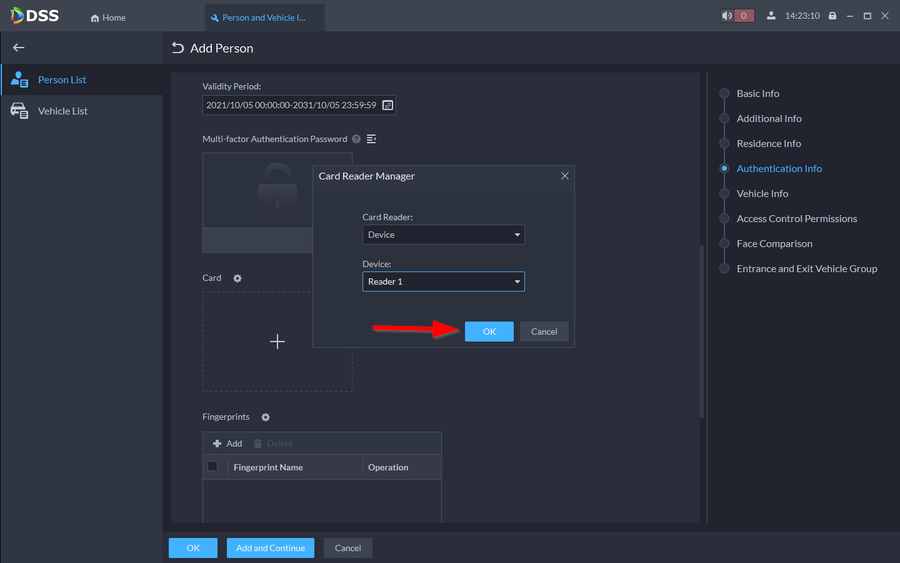Click the vertical scrollbar of the form
This screenshot has height=563, width=900.
[701, 330]
